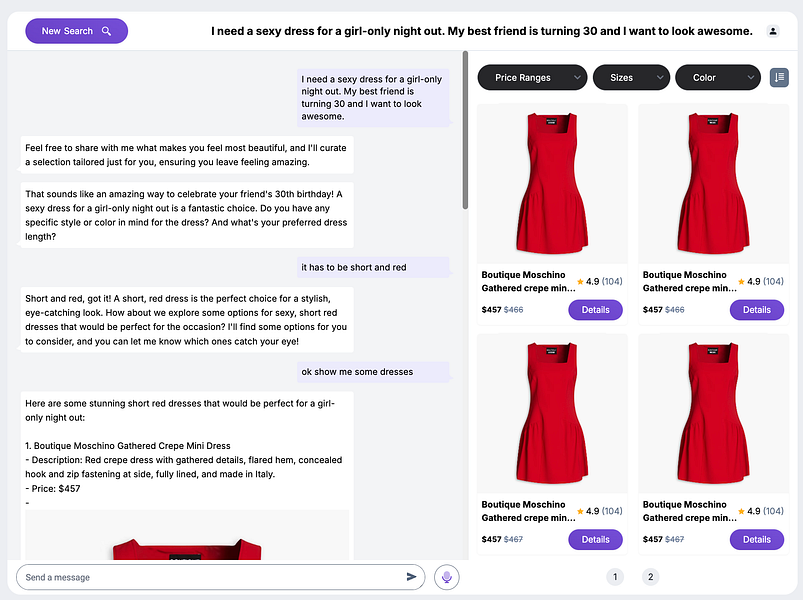Go to results page 2

point(650,577)
